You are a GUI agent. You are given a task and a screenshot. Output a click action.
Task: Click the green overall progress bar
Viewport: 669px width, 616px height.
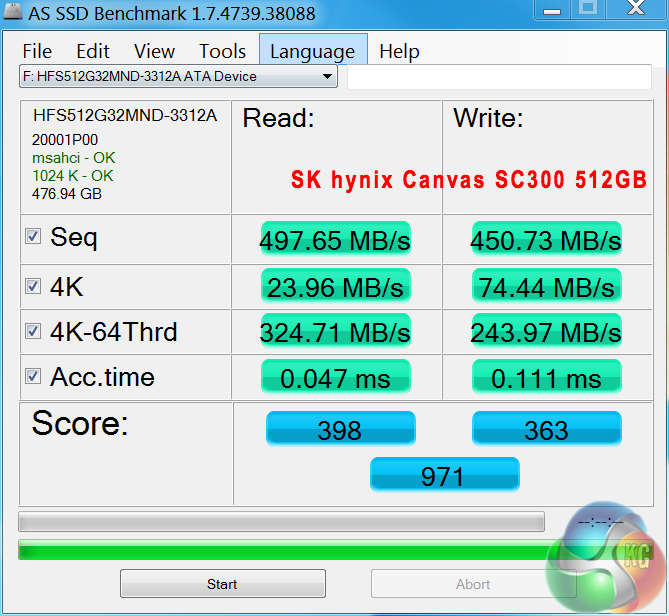(335, 549)
